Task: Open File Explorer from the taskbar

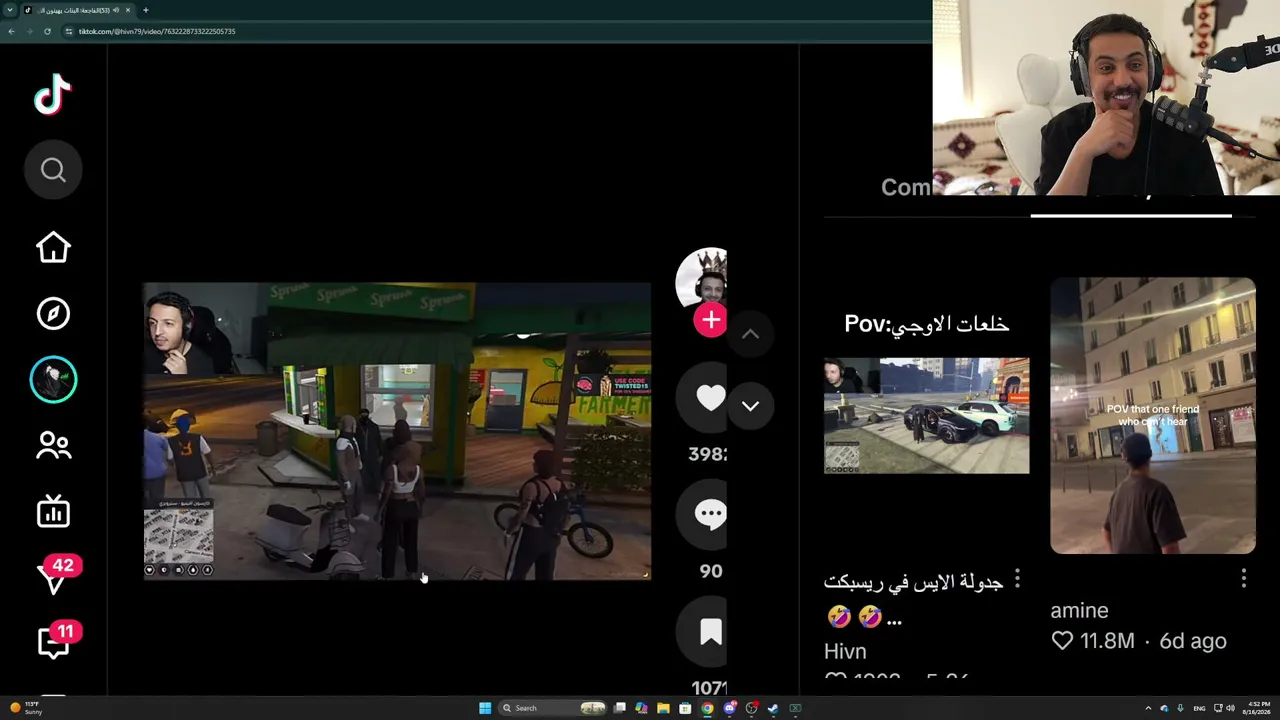Action: (x=663, y=708)
